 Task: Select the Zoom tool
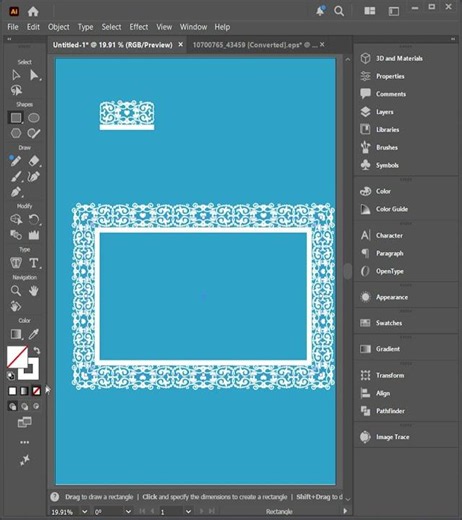16,291
